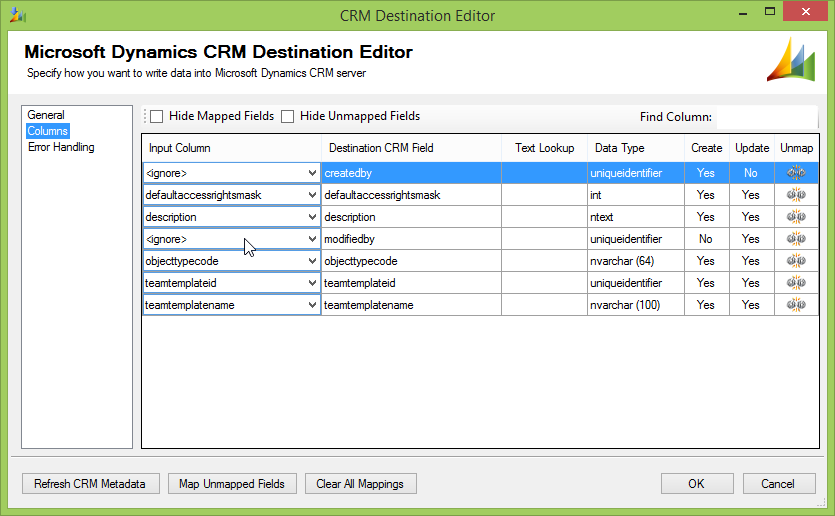The width and height of the screenshot is (835, 516).
Task: Open the Error Handling page
Action: tap(61, 147)
